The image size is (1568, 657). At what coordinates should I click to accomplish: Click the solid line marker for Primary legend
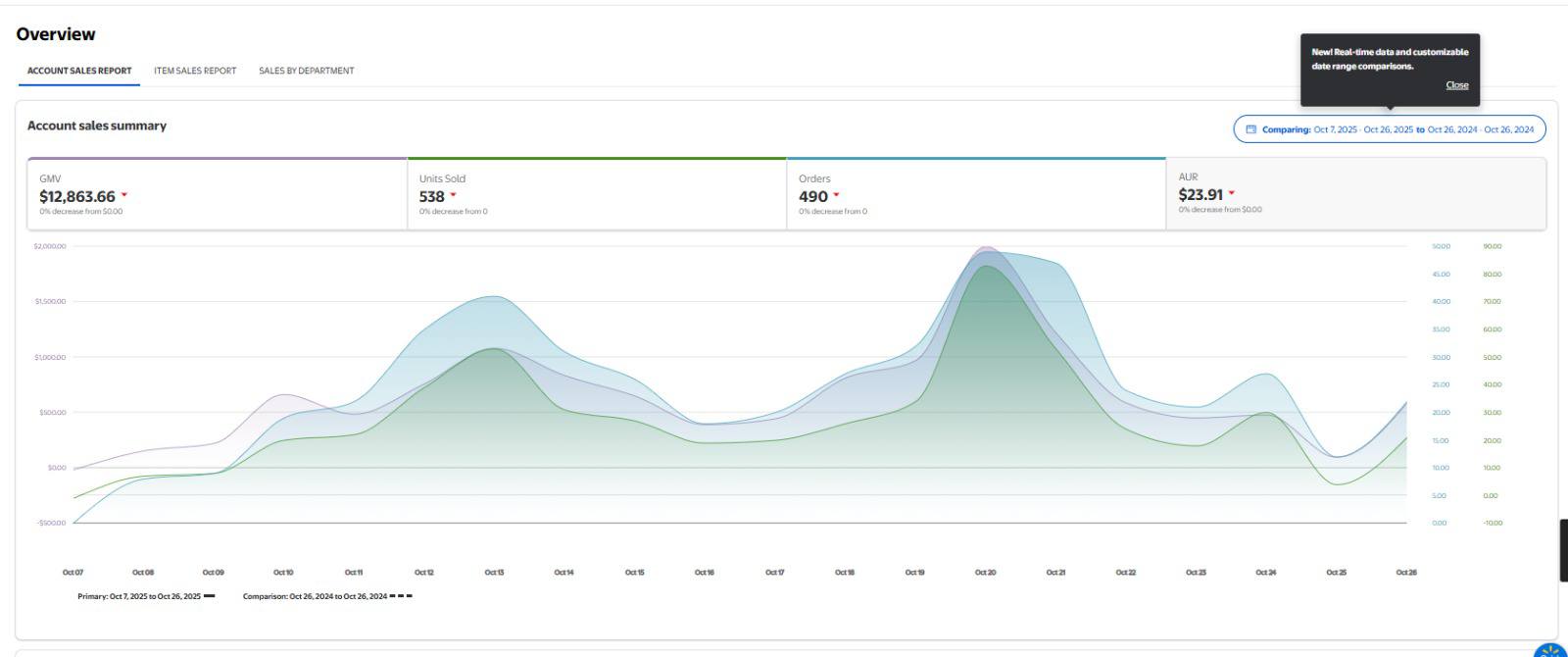coord(209,596)
